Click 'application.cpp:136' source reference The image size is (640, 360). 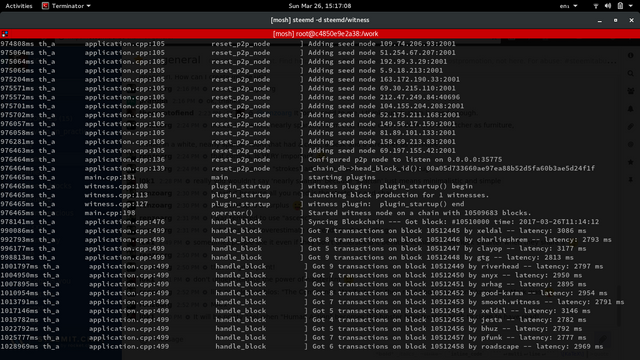point(125,160)
